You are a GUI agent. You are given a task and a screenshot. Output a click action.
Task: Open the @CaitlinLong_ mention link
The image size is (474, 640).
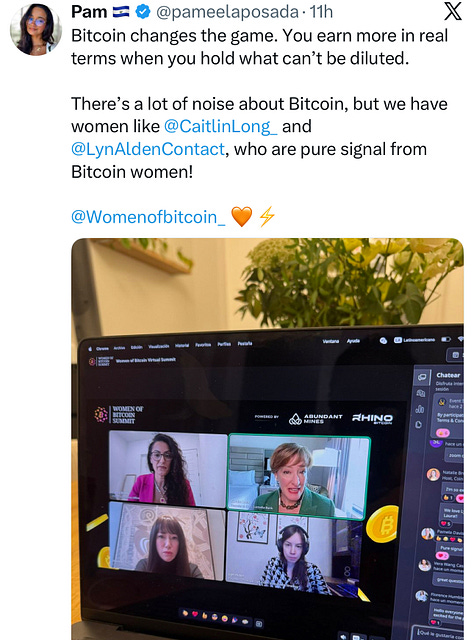coord(220,127)
